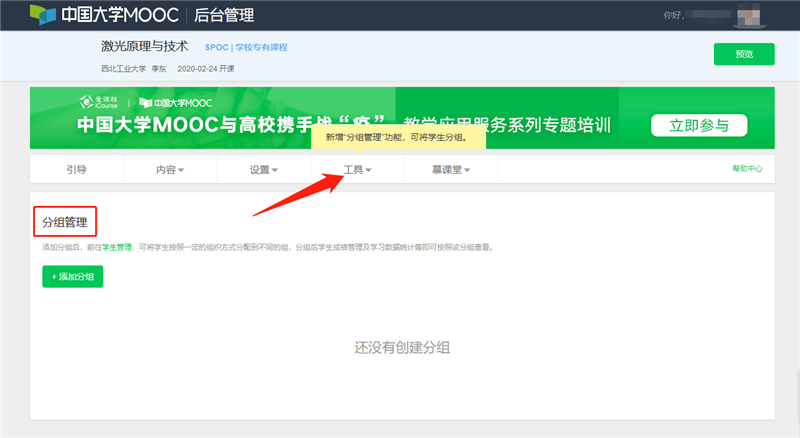800x438 pixels.
Task: Expand the 设置 dropdown menu
Action: click(x=264, y=170)
